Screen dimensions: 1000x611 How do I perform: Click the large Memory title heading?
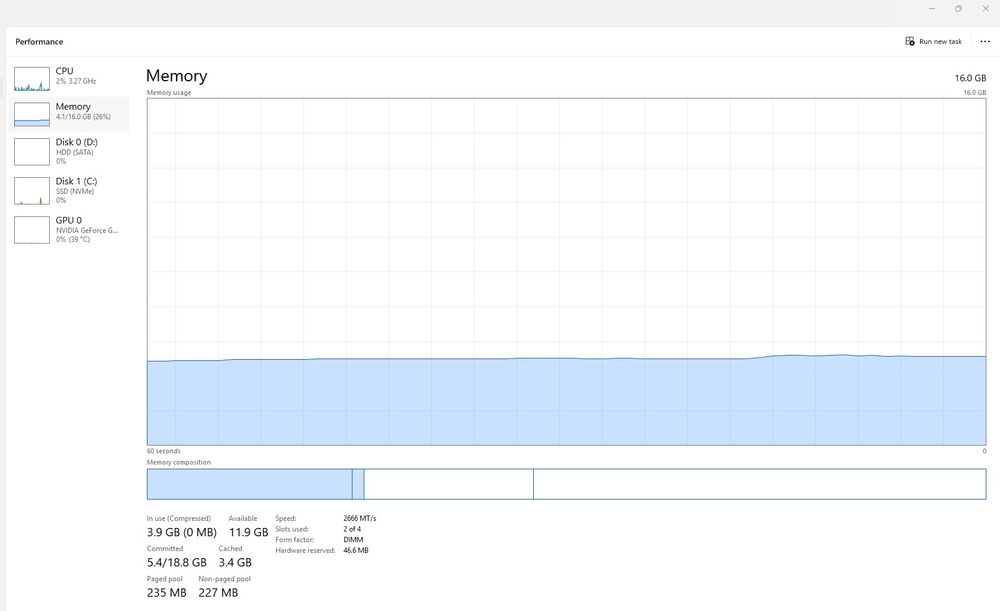point(177,76)
